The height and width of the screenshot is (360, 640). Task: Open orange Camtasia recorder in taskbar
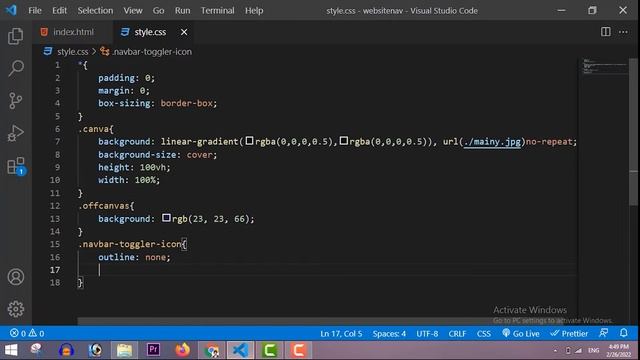coord(298,350)
